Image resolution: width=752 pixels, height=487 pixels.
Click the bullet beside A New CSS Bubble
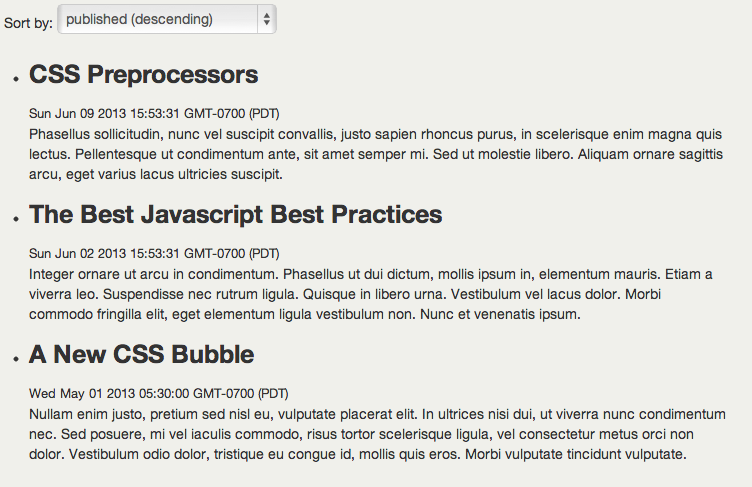pos(16,359)
